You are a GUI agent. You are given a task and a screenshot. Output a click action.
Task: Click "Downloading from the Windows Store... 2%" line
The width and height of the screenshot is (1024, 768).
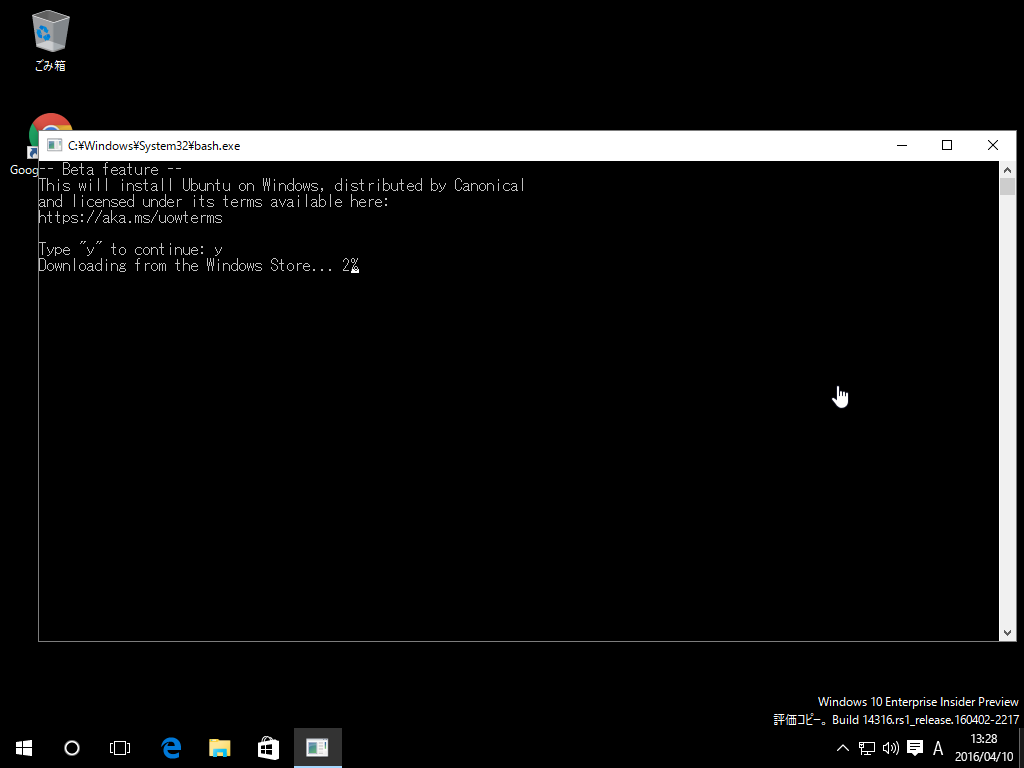[x=199, y=265]
